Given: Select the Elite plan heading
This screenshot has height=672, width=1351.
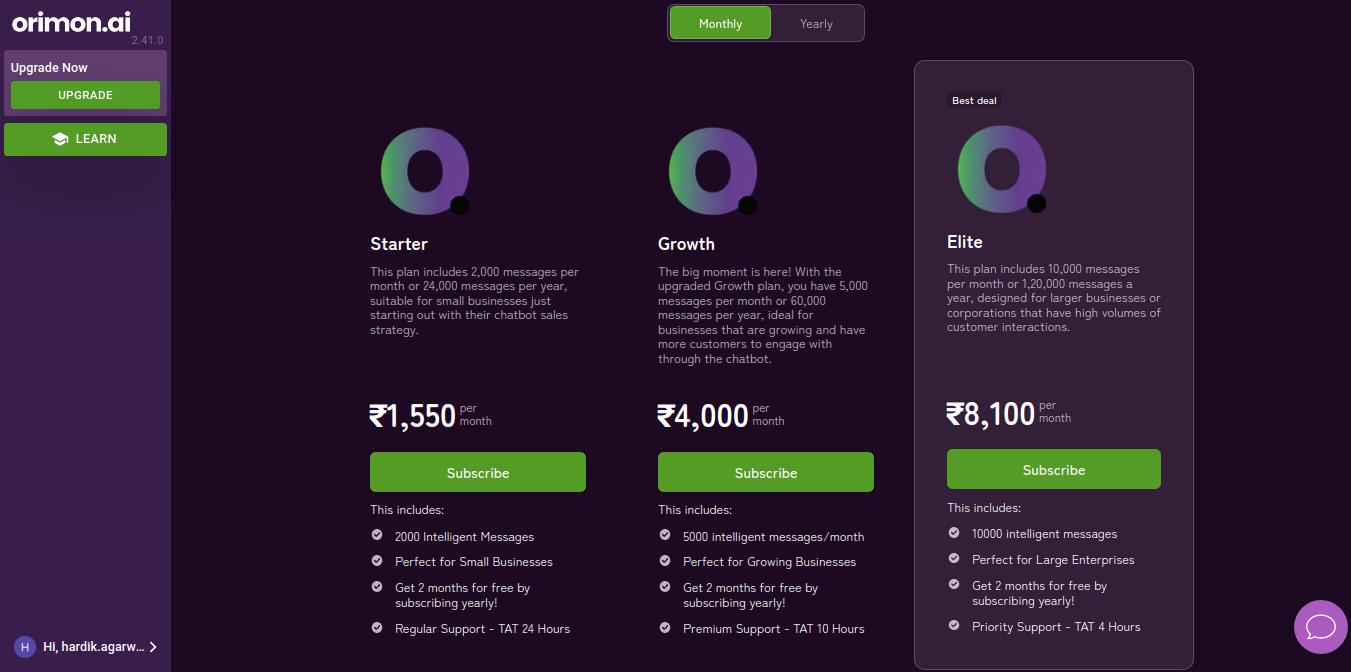Looking at the screenshot, I should (x=965, y=242).
